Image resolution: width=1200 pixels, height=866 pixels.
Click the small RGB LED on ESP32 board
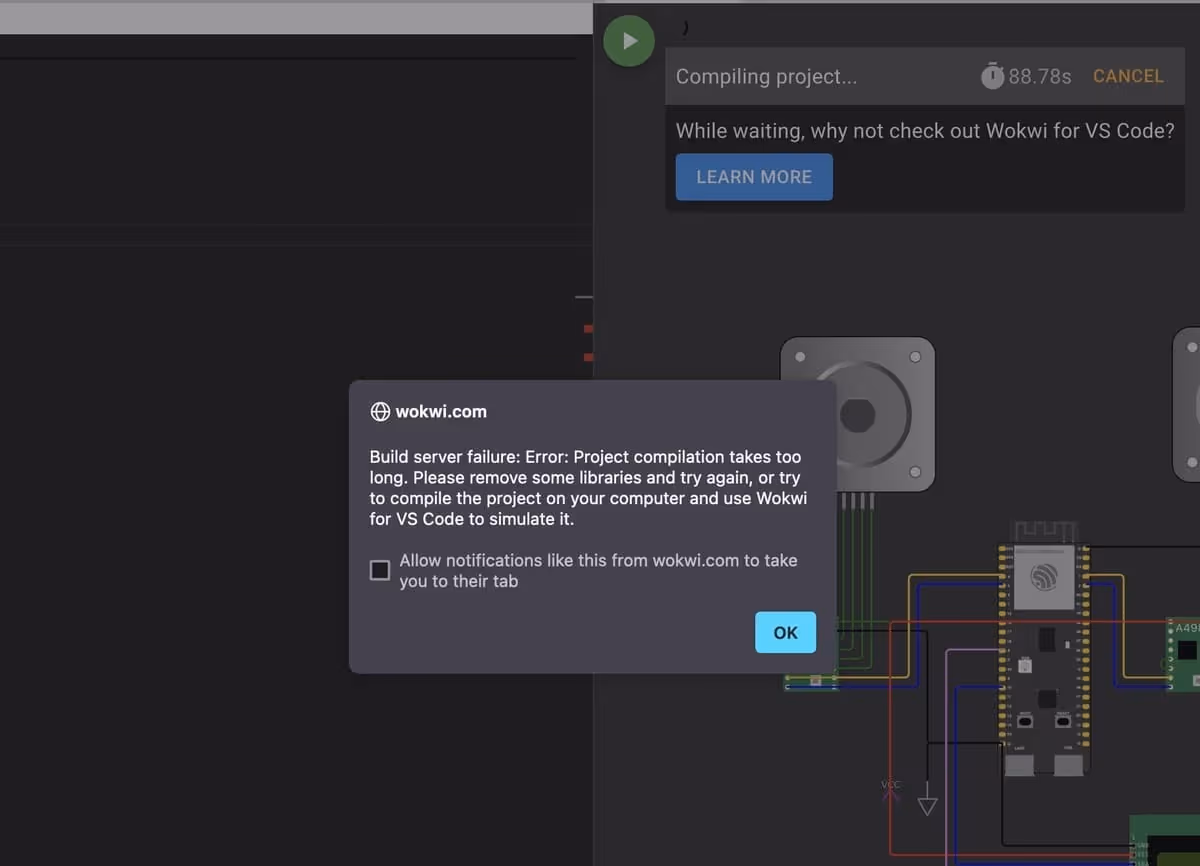tap(1025, 665)
